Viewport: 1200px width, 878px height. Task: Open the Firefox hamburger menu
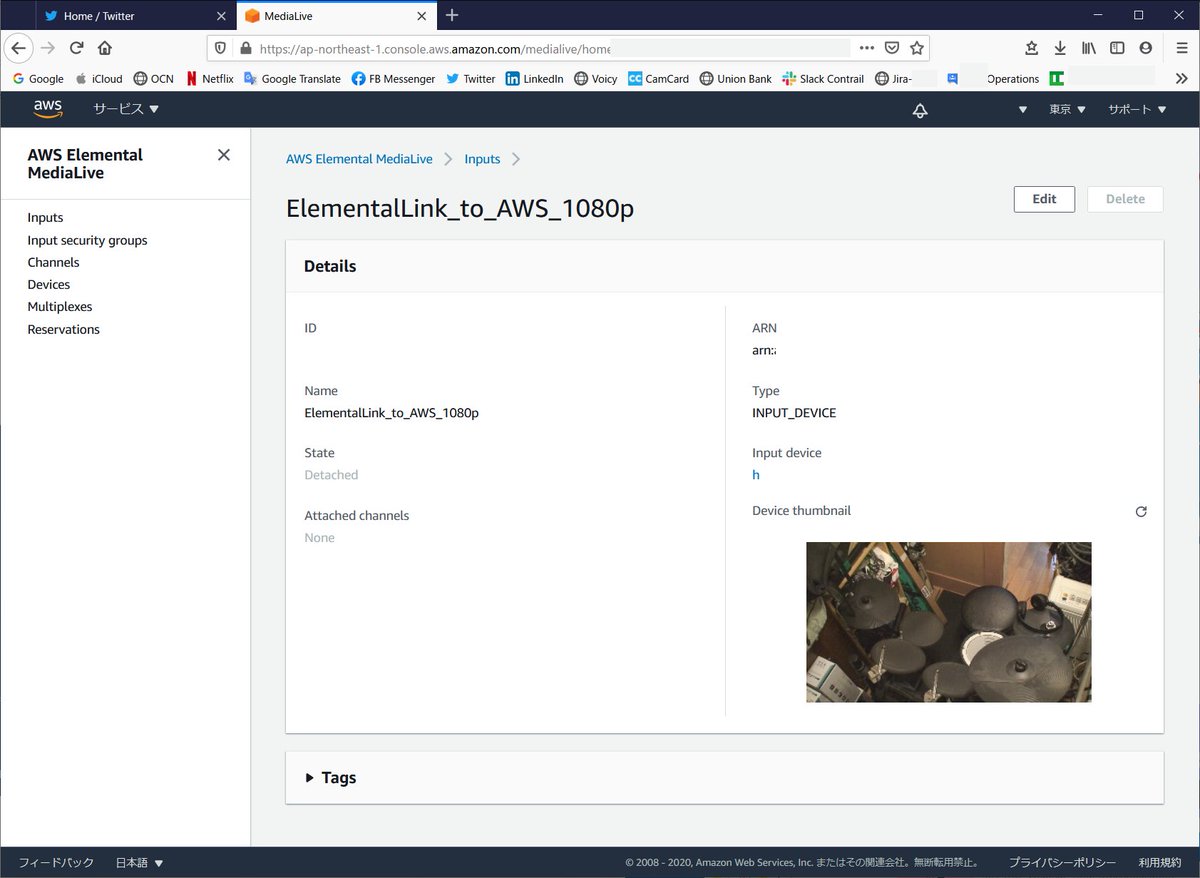pos(1181,48)
